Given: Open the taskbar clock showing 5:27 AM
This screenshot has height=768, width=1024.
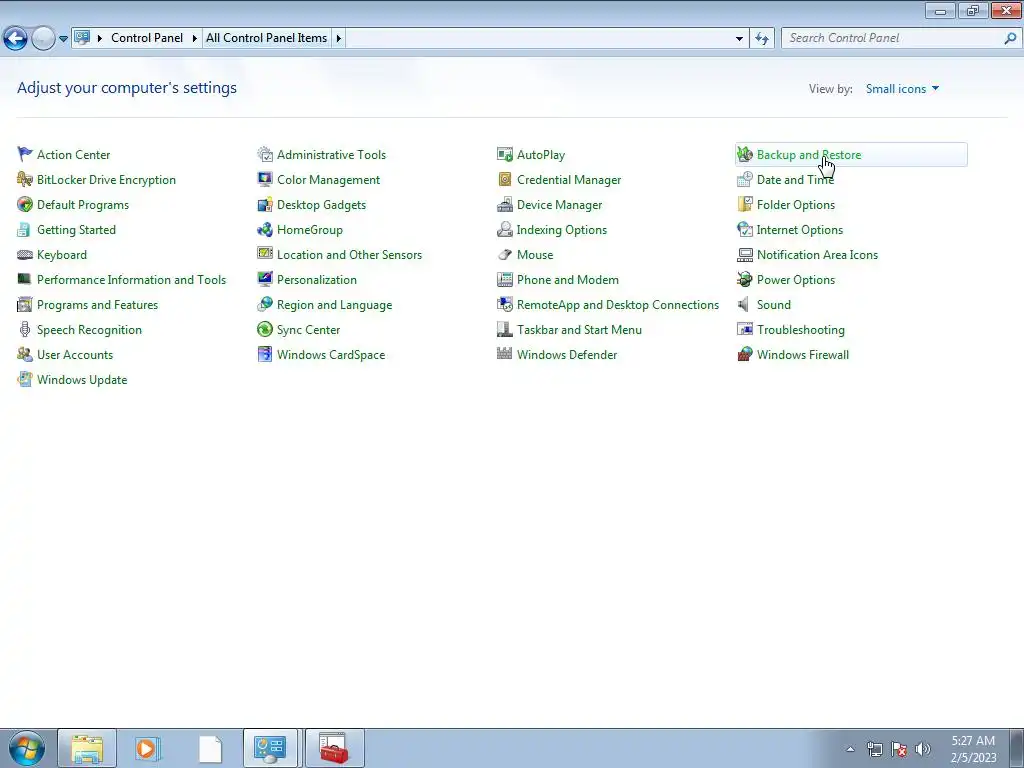Looking at the screenshot, I should pyautogui.click(x=973, y=749).
